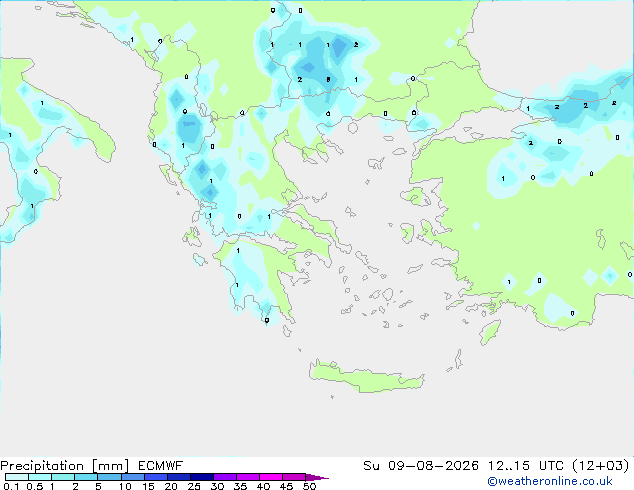
Task: Click the '45' color scale label
Action: [286, 486]
